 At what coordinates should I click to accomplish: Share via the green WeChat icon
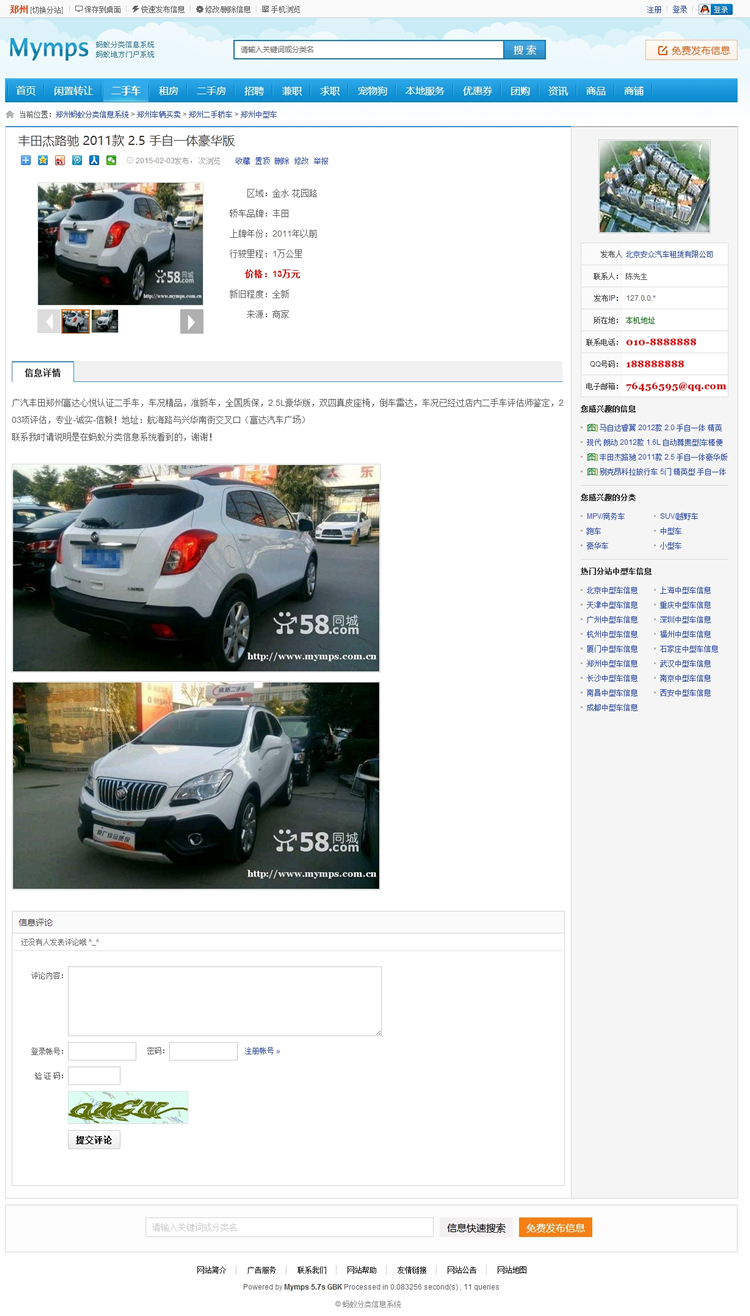111,160
